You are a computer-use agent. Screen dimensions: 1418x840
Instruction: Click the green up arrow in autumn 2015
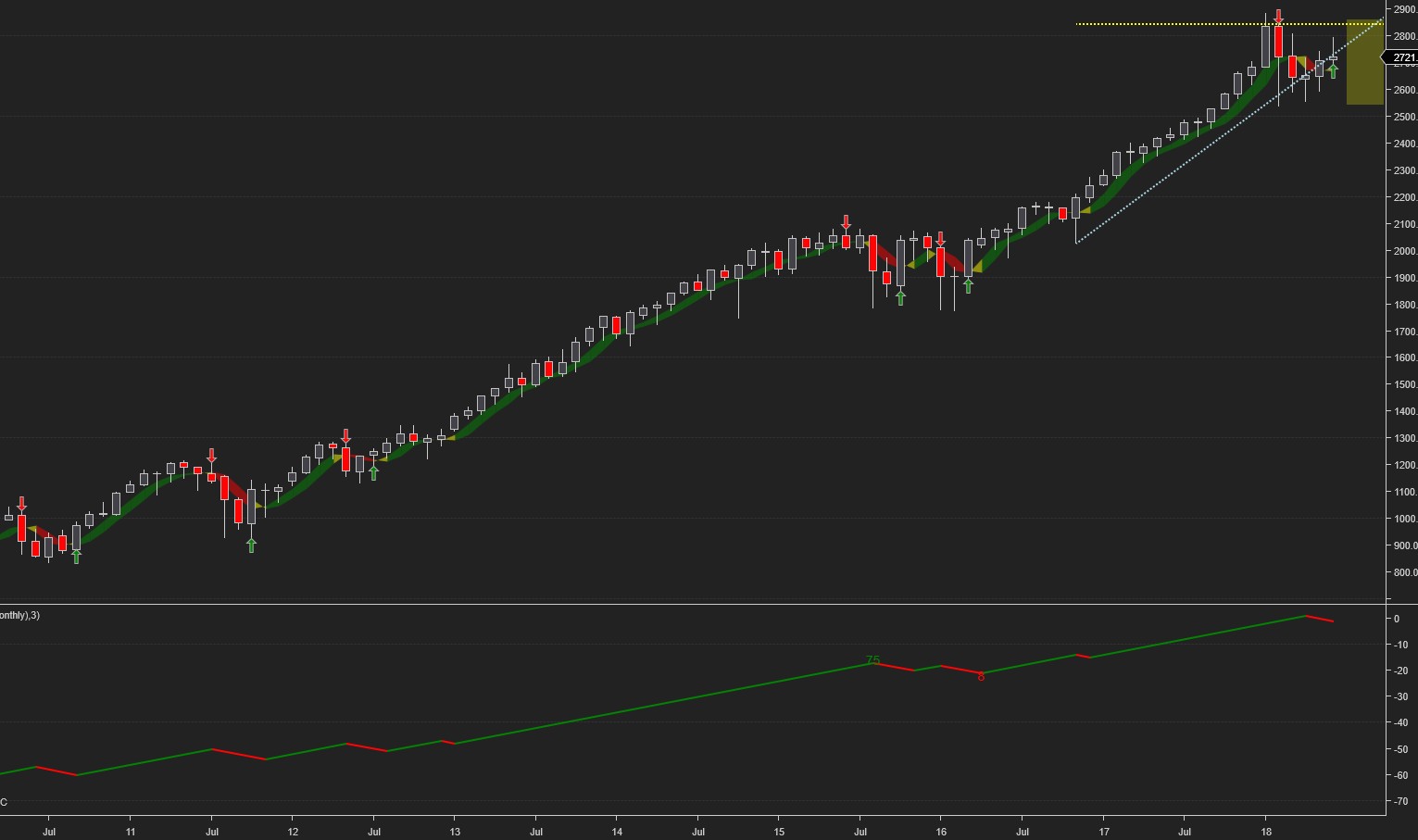click(900, 297)
